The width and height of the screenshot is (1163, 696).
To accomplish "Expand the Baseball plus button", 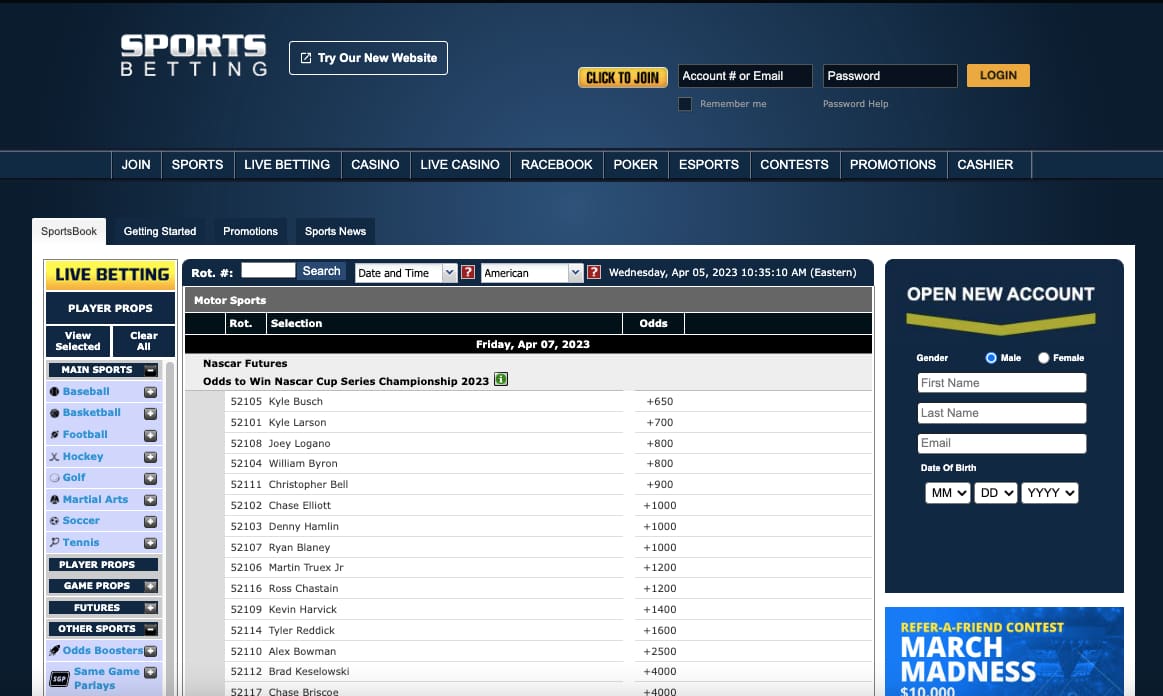I will tap(151, 393).
